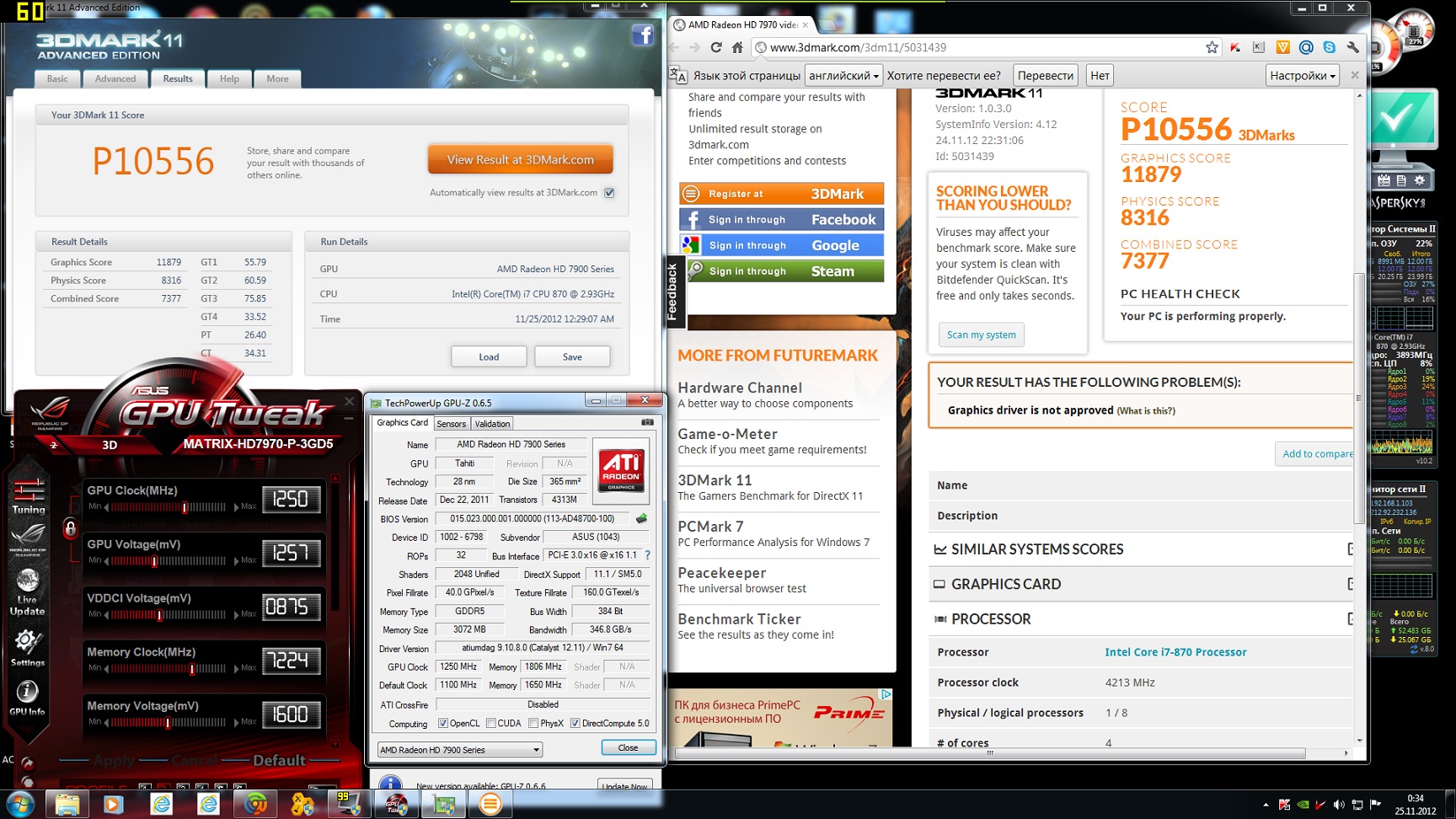Click Add to compare on the result page
Viewport: 1456px width, 819px height.
pyautogui.click(x=1316, y=454)
